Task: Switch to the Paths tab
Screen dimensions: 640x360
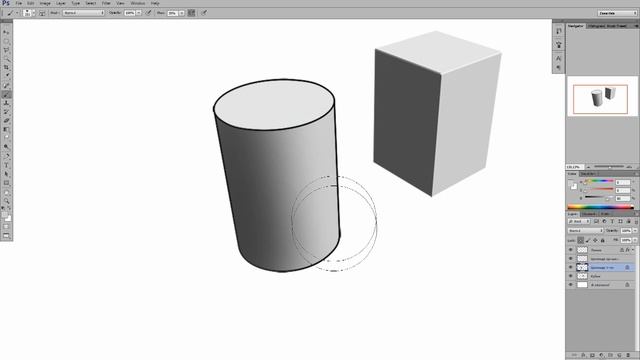Action: point(605,214)
